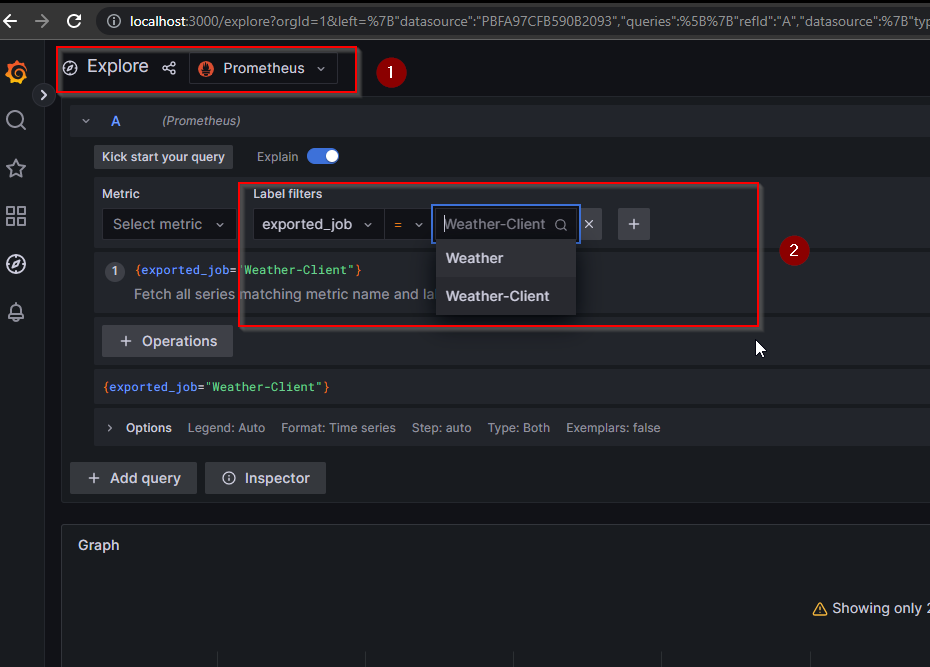Remove the label filter with X
Image resolution: width=930 pixels, height=667 pixels.
(x=589, y=224)
